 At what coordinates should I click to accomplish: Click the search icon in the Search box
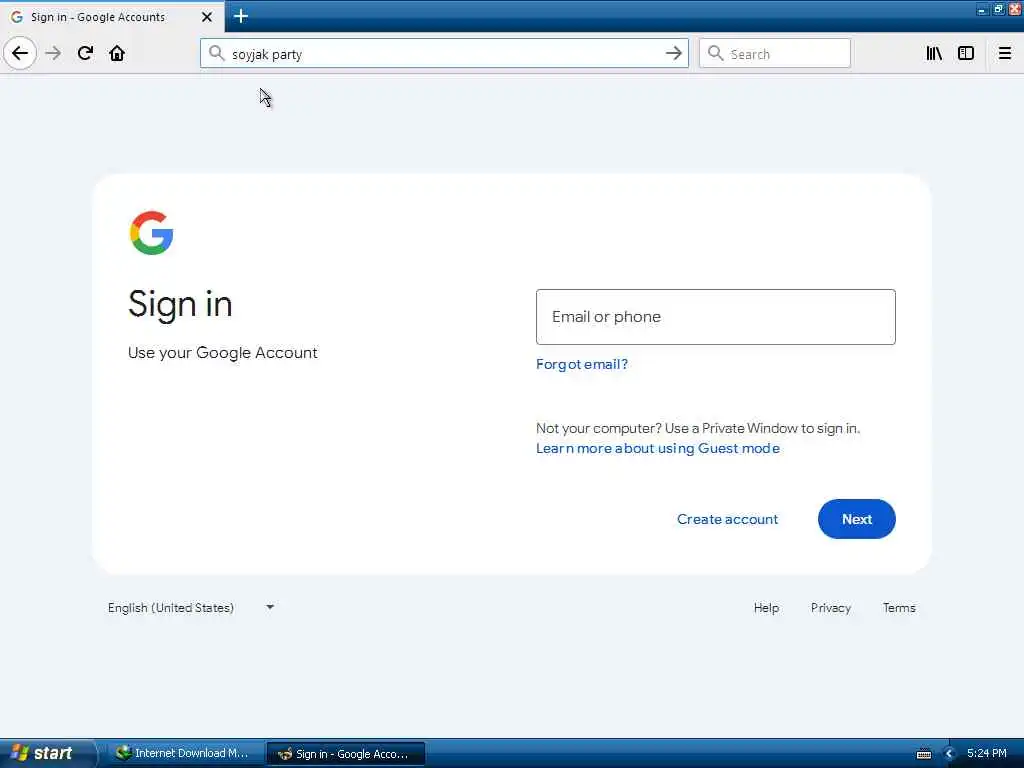click(716, 53)
